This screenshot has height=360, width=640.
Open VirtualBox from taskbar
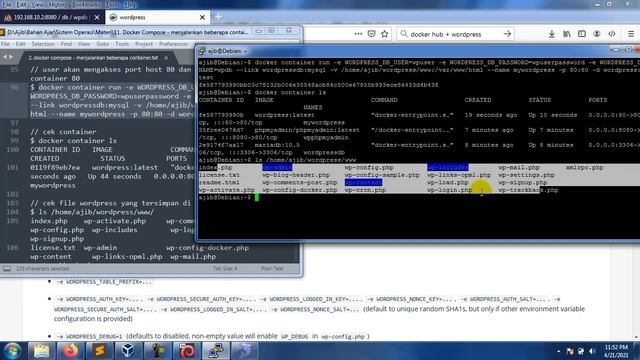click(129, 351)
